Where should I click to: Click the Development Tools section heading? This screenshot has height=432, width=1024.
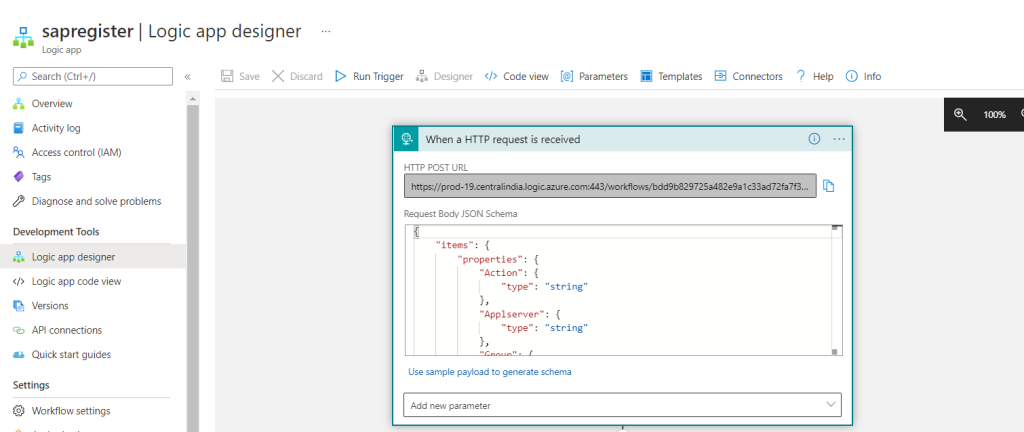coord(56,232)
